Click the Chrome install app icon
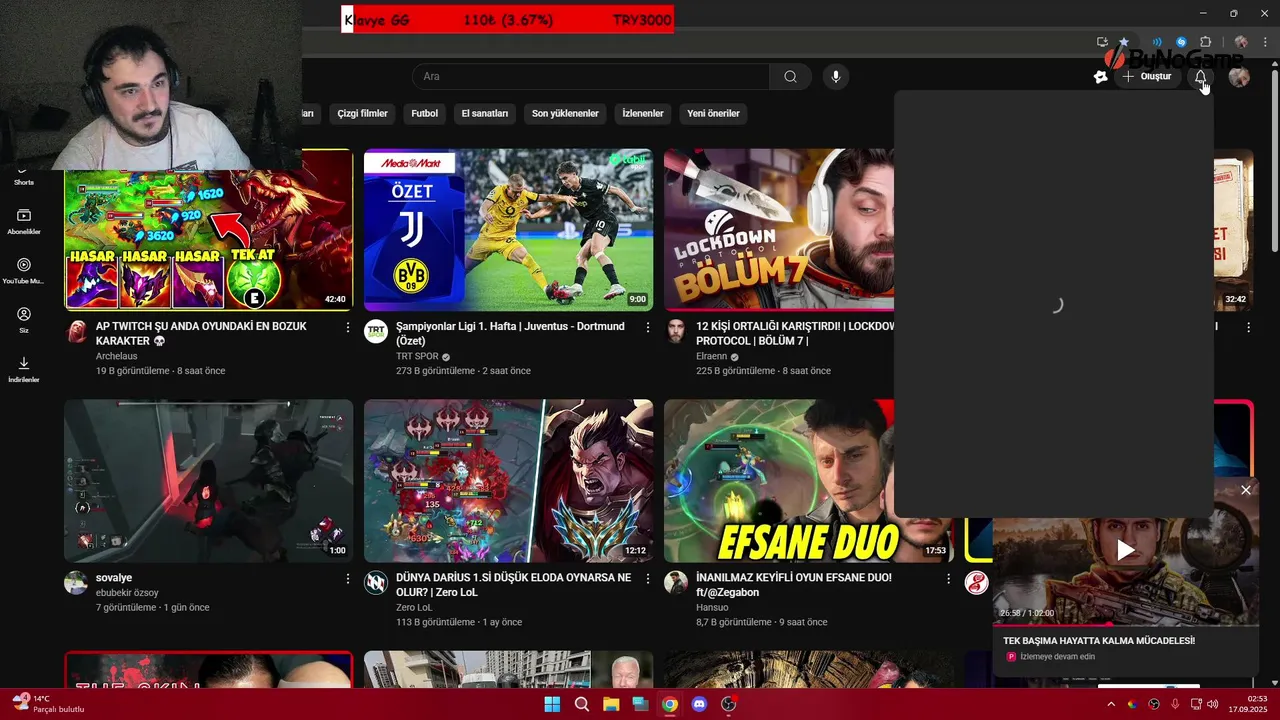Image resolution: width=1280 pixels, height=720 pixels. point(1102,42)
